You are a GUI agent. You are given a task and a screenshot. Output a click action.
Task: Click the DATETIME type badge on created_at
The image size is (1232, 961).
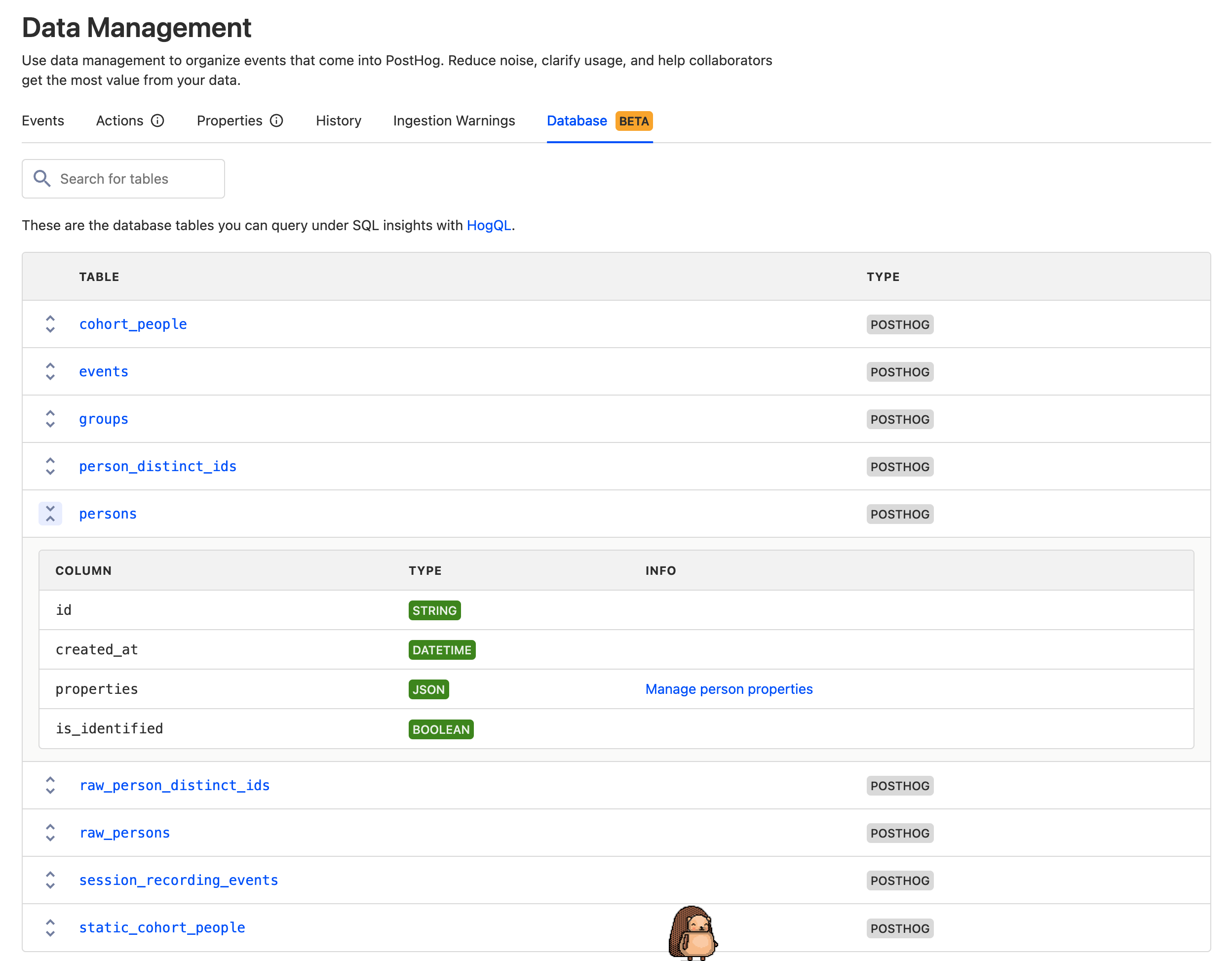pos(440,649)
